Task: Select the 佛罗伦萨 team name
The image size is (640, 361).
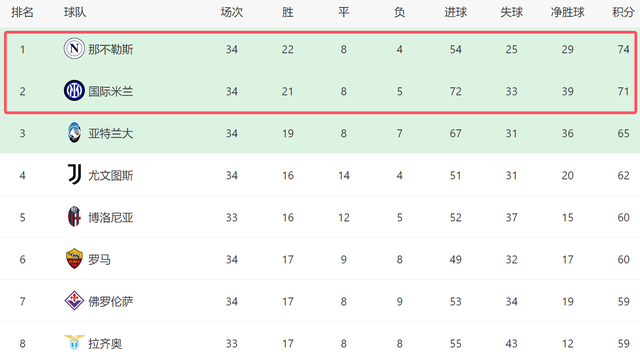Action: coord(111,302)
